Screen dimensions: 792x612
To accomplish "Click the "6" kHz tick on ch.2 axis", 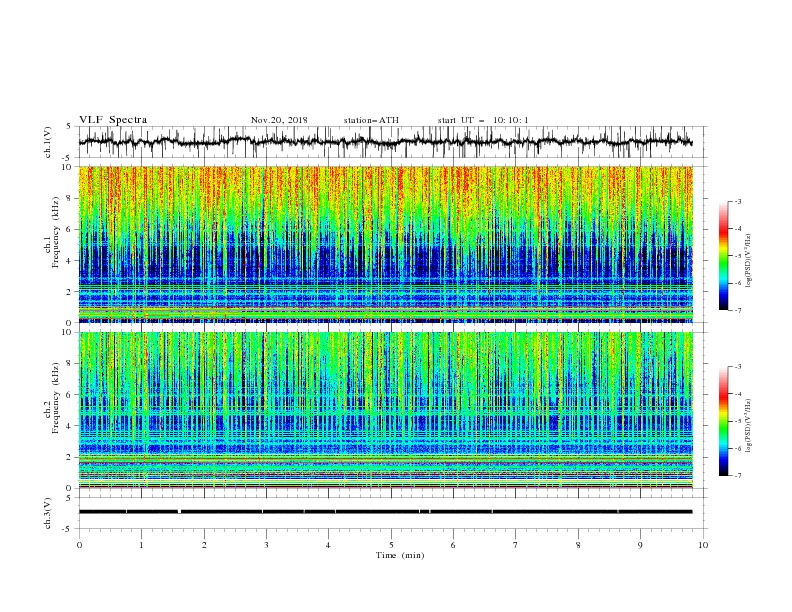I will click(70, 395).
